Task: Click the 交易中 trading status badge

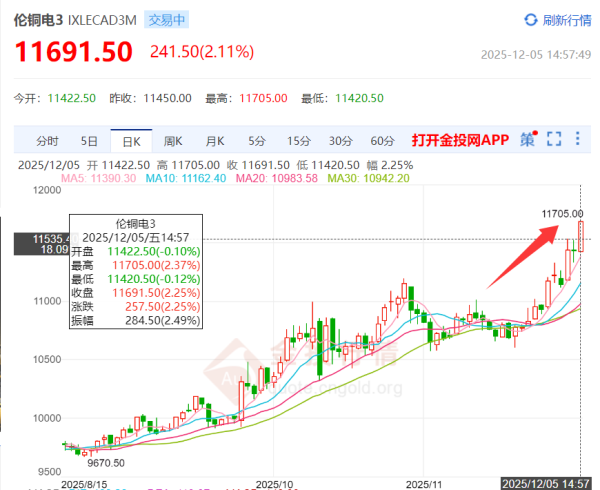Action: pos(166,20)
